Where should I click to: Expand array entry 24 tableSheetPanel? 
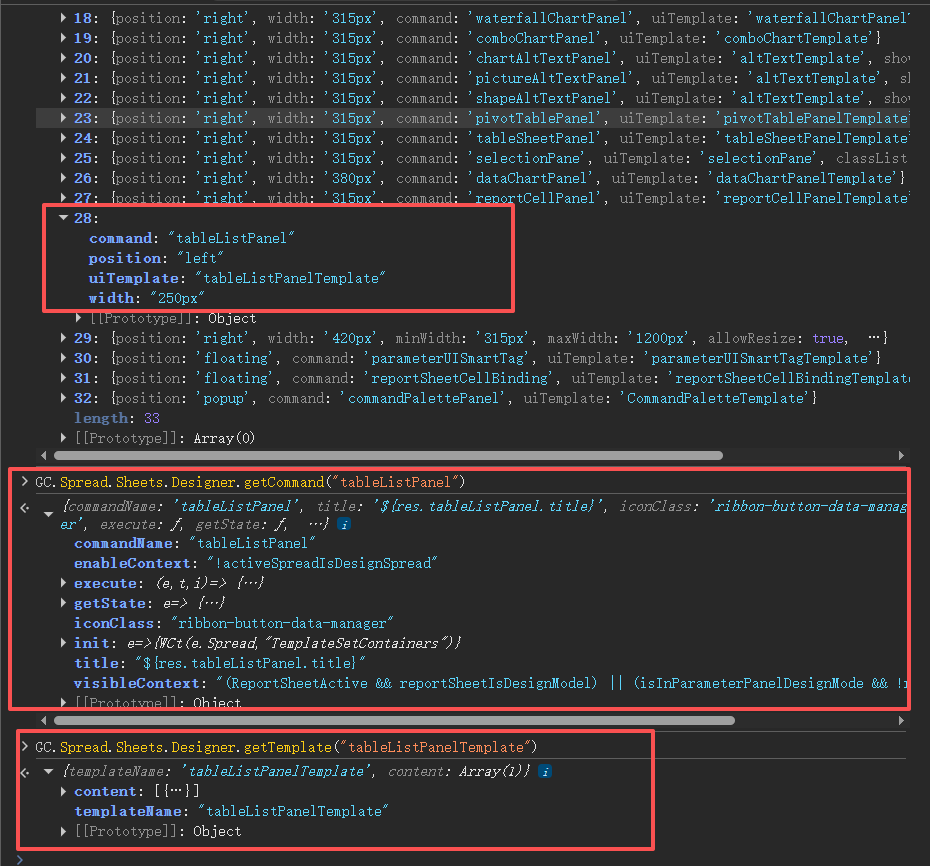tap(63, 138)
